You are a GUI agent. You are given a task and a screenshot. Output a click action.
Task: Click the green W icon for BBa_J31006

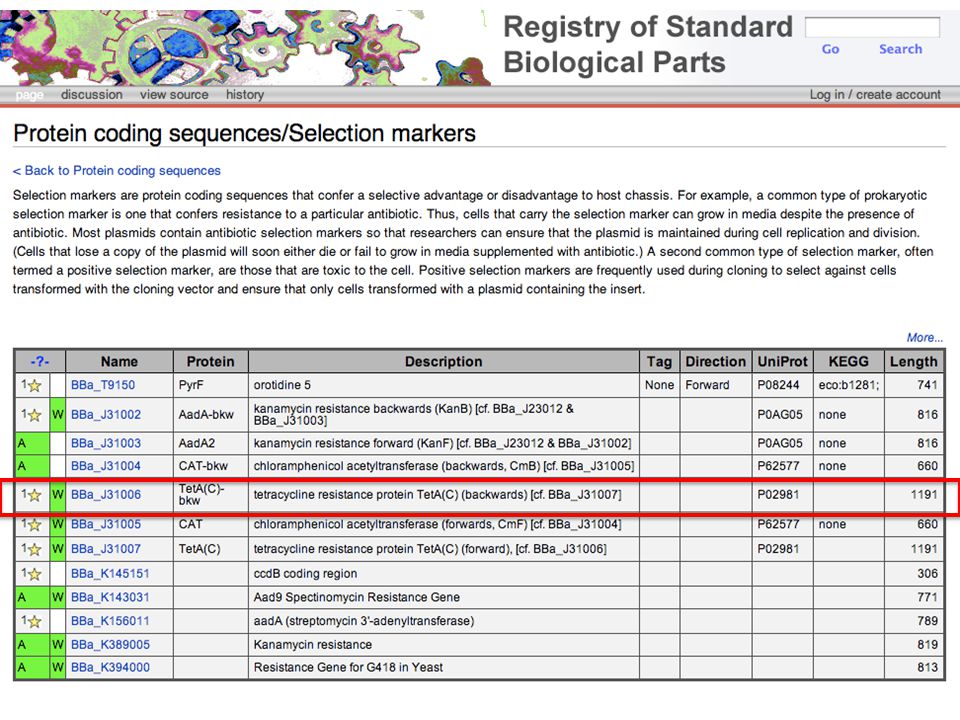pos(58,495)
